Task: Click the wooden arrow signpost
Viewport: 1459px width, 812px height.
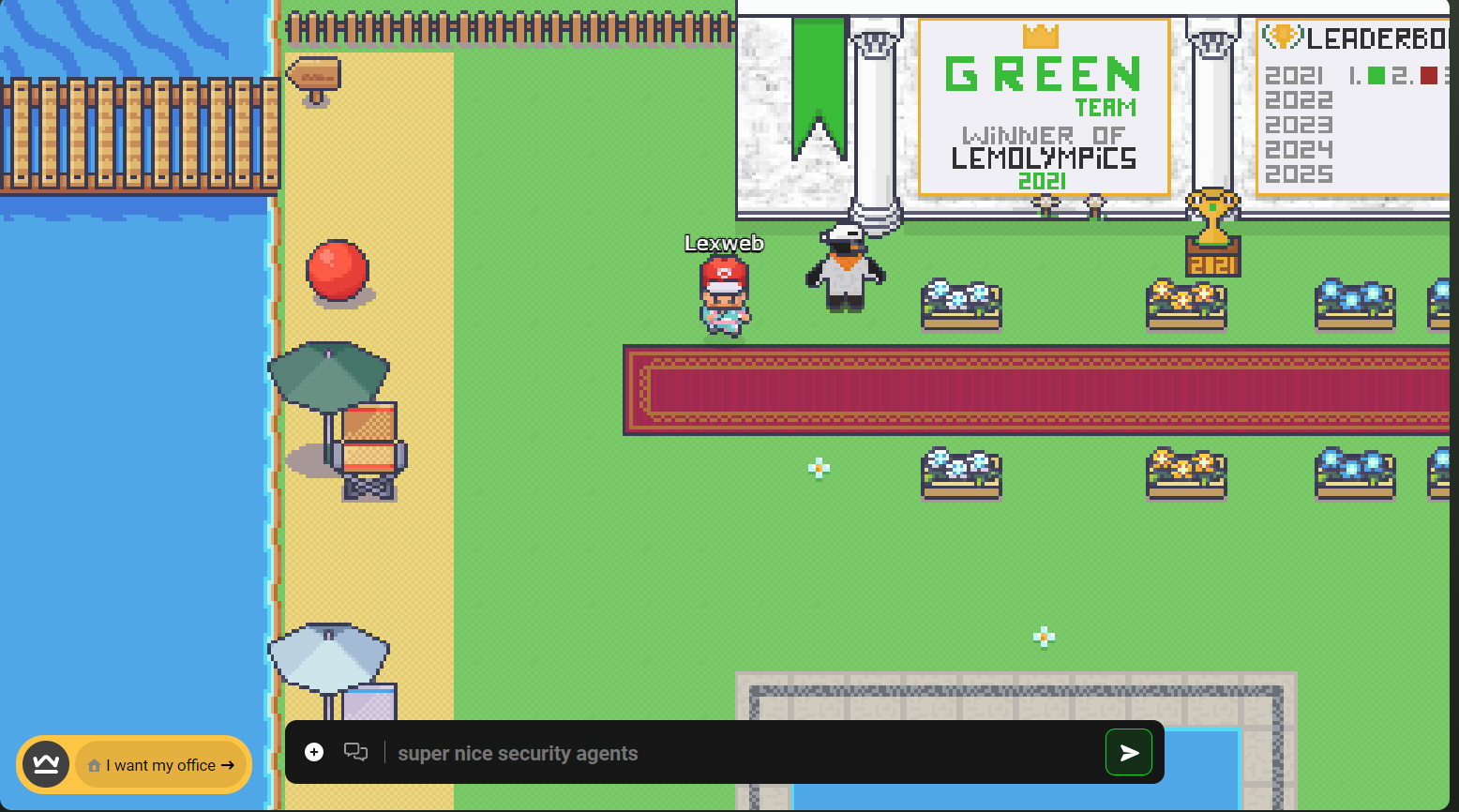Action: 314,80
